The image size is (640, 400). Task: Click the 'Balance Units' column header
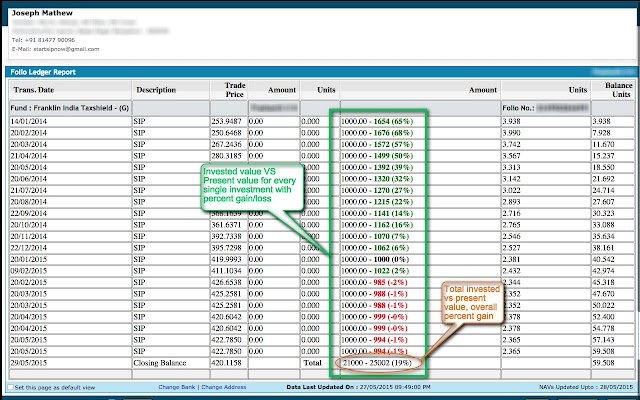(618, 90)
